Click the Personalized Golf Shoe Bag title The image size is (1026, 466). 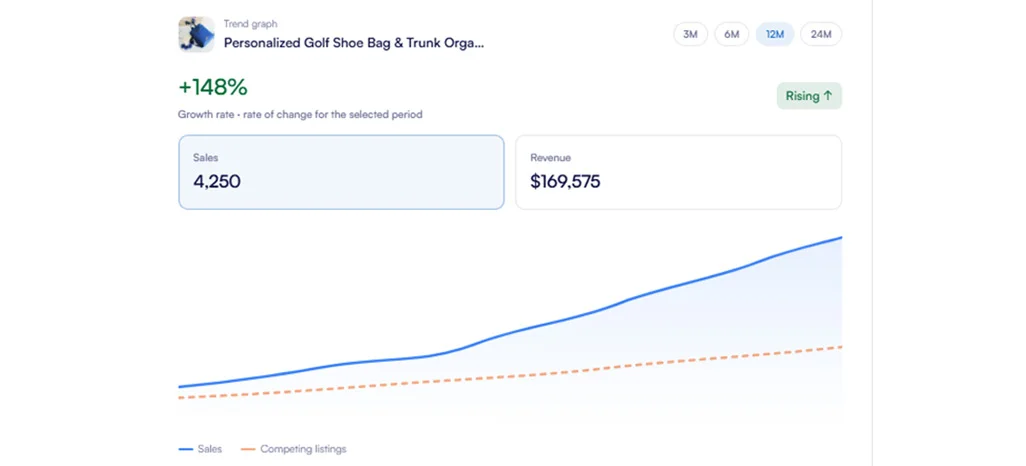[354, 43]
